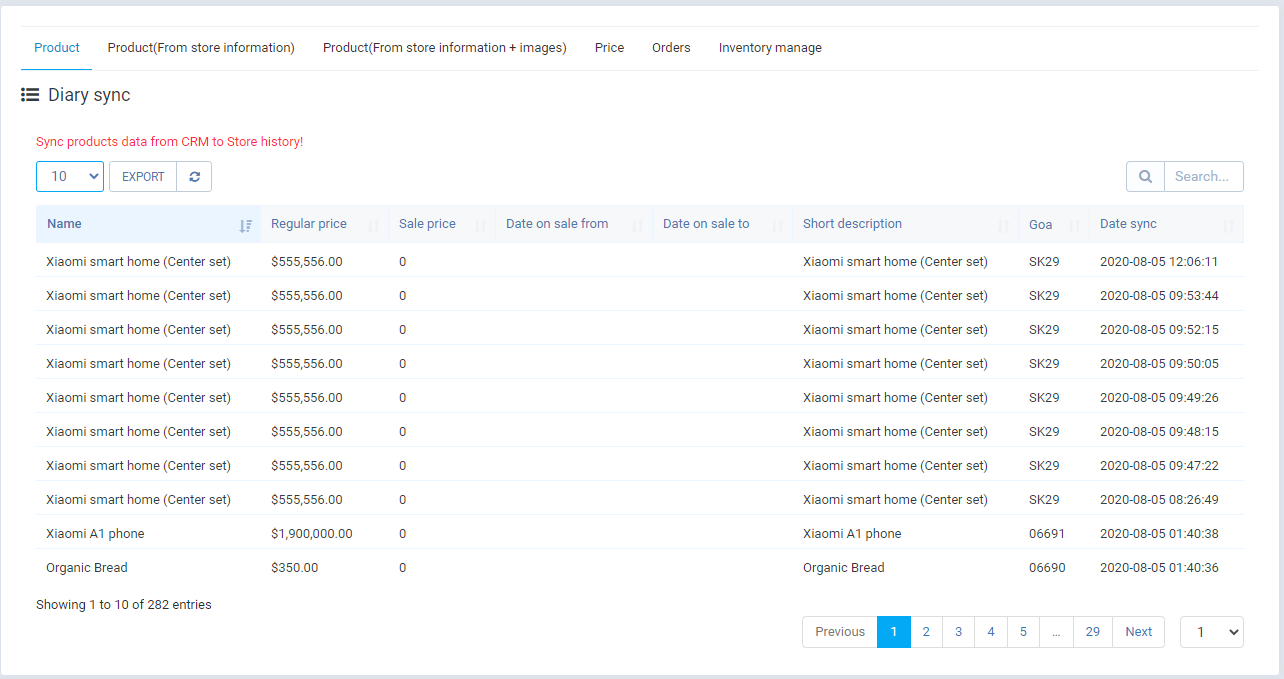Open the Orders tab
Viewport: 1284px width, 679px height.
pyautogui.click(x=671, y=48)
